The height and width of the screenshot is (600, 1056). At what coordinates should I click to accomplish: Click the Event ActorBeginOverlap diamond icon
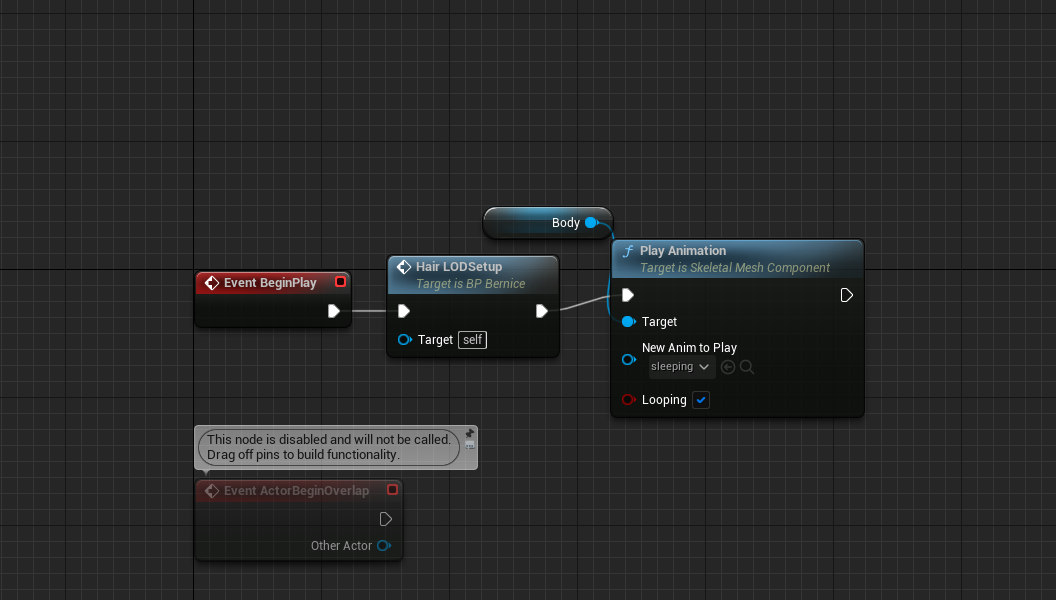(212, 491)
